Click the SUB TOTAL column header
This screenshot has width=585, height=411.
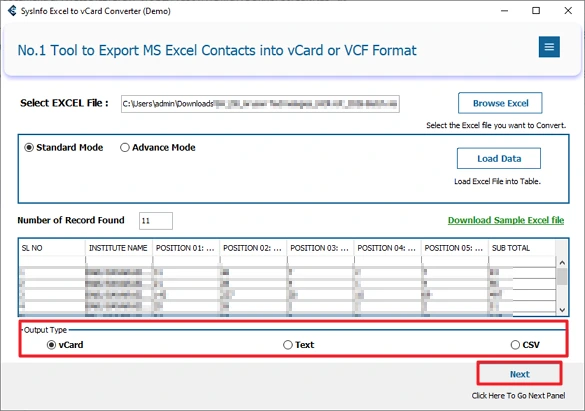click(x=522, y=248)
